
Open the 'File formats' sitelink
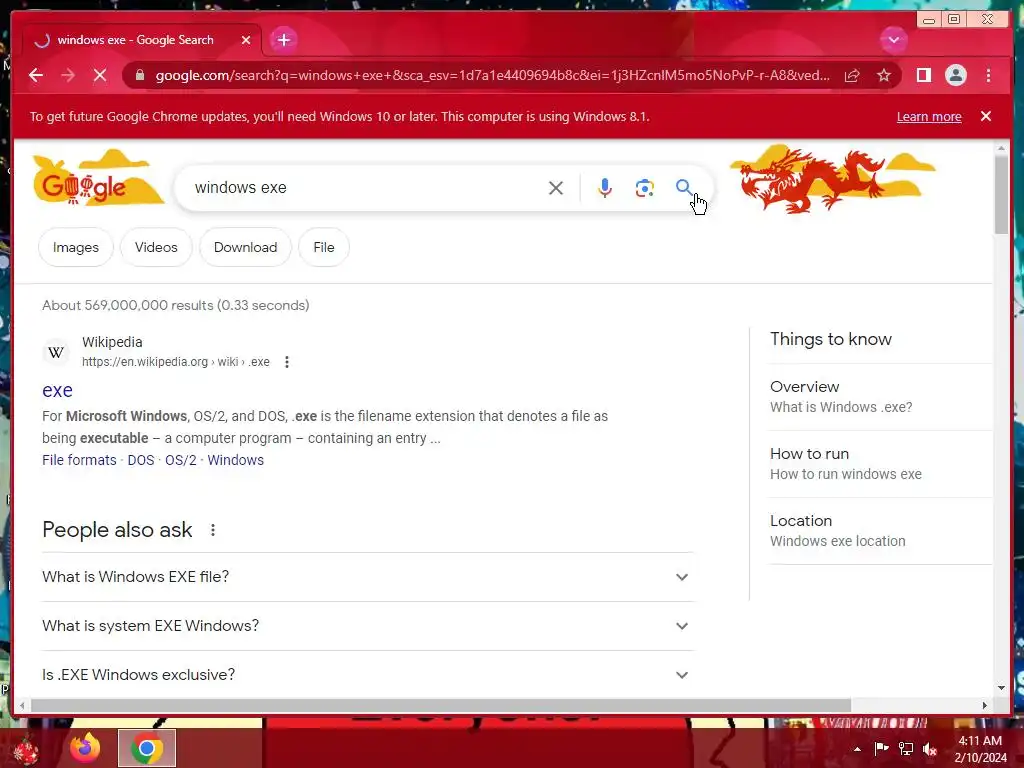pos(79,460)
